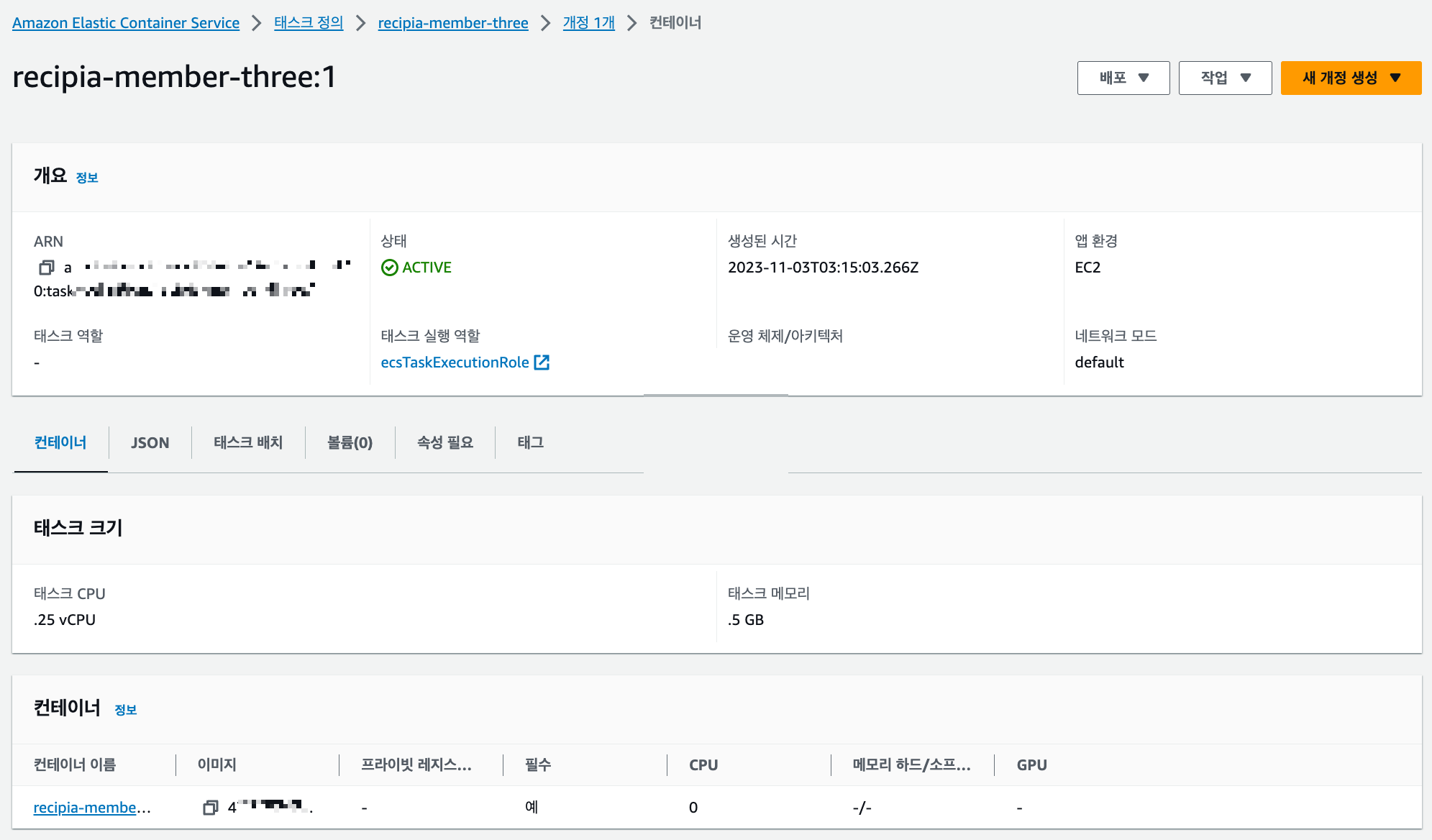The image size is (1432, 840).
Task: Click the 컨테이너 이름 column header
Action: pyautogui.click(x=75, y=765)
